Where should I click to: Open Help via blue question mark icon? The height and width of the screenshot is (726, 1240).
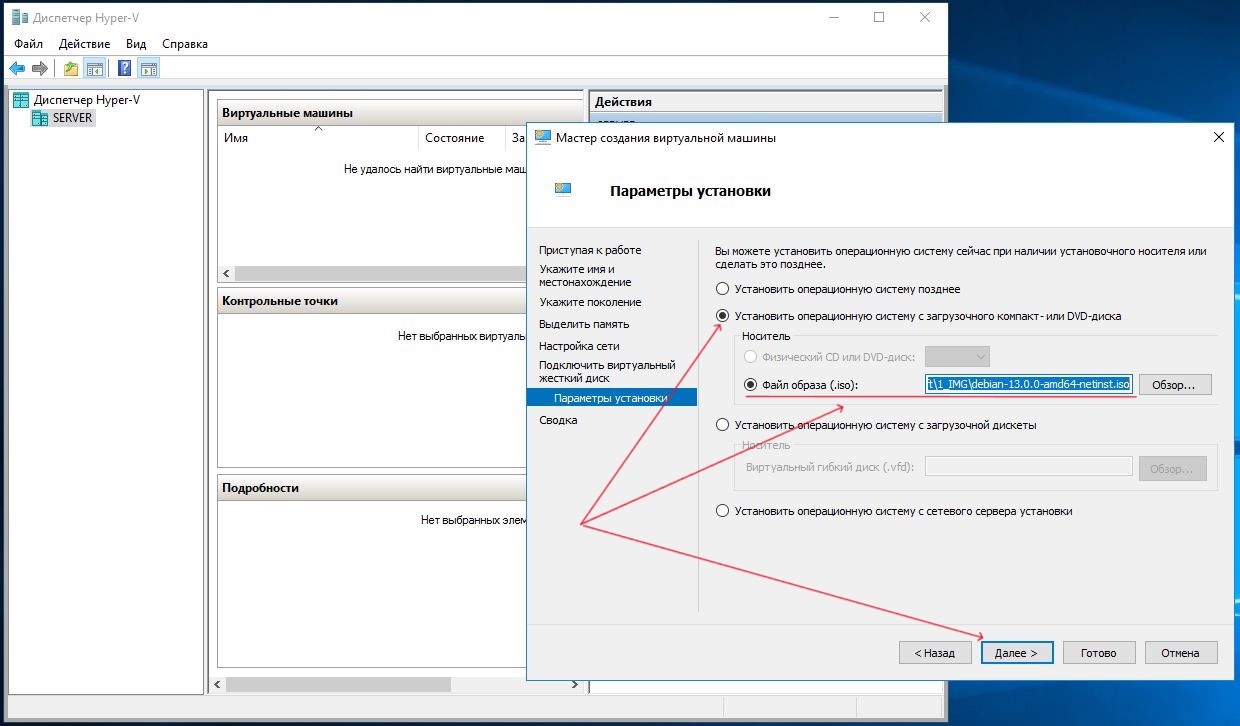click(125, 68)
